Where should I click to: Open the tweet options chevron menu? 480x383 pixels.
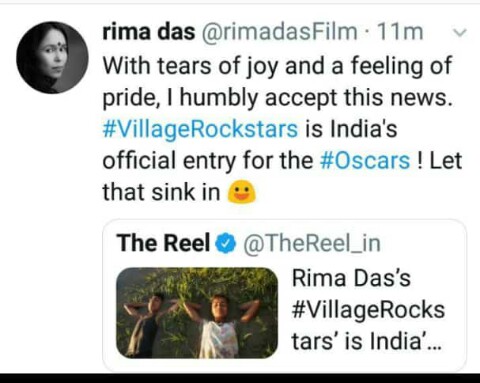(460, 33)
